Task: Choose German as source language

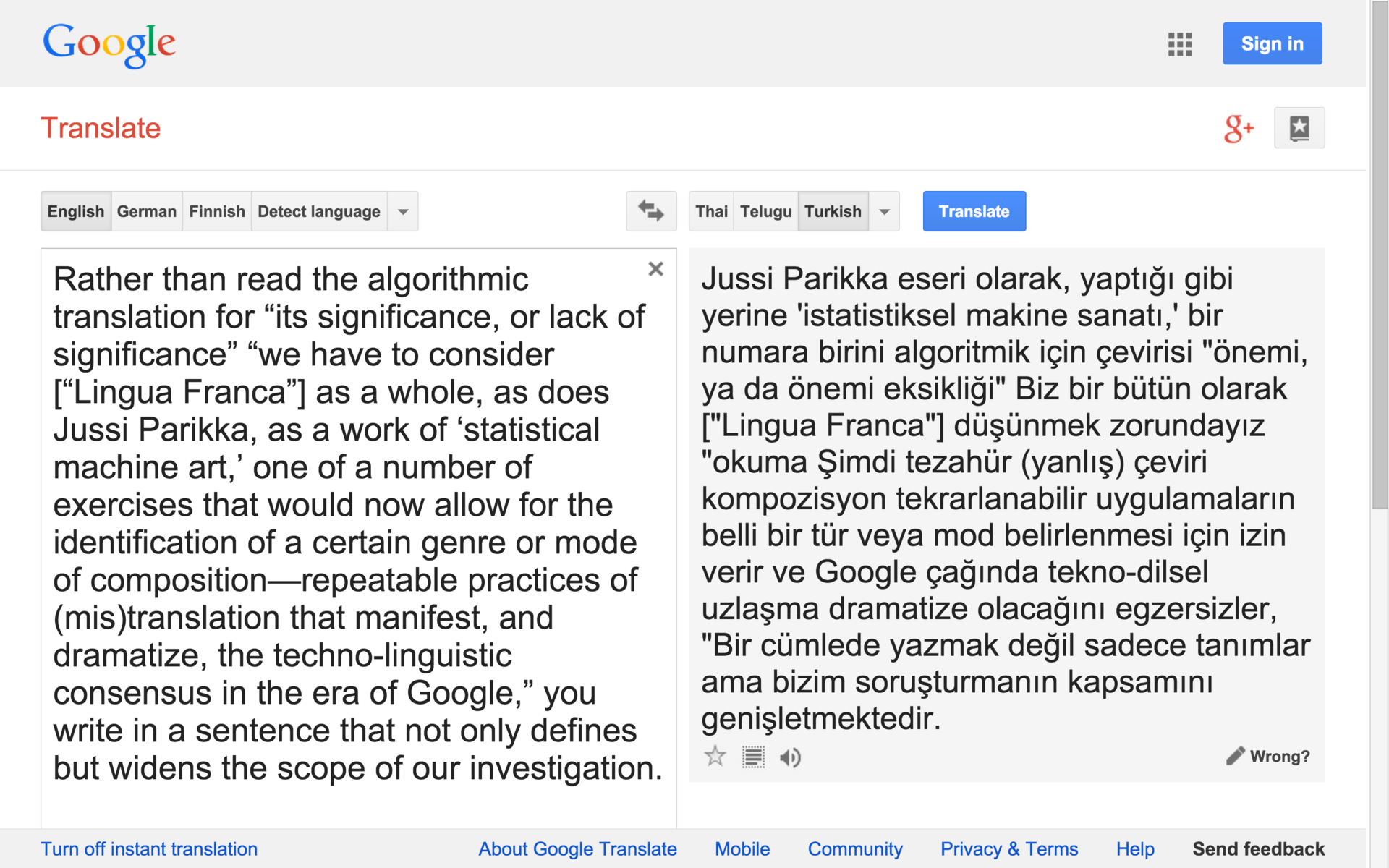Action: tap(146, 211)
